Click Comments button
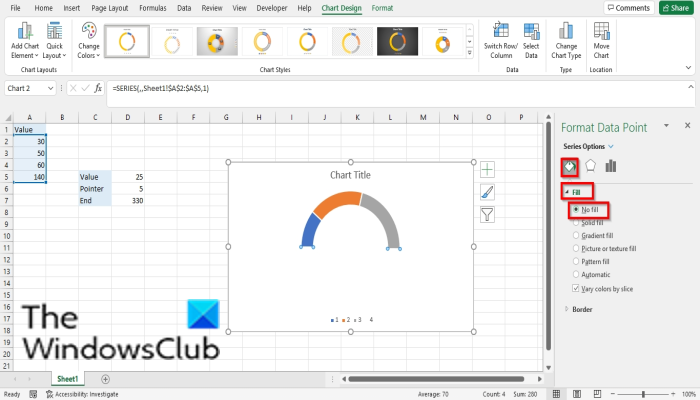This screenshot has width=700, height=400. click(629, 8)
